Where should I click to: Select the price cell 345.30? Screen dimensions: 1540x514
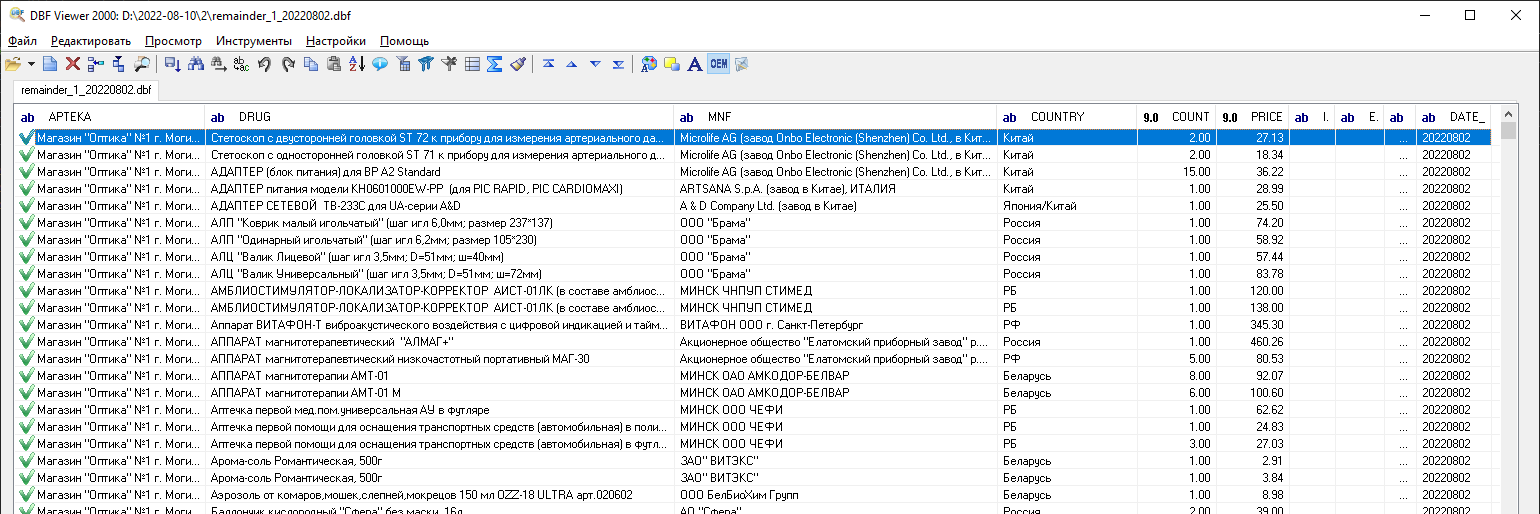tap(1253, 324)
